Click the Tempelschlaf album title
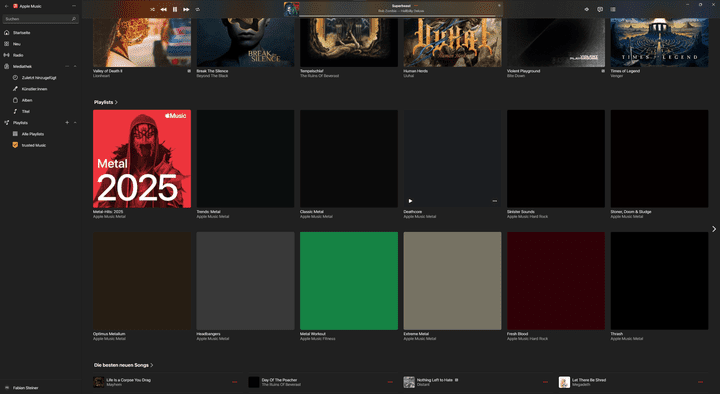 (312, 71)
